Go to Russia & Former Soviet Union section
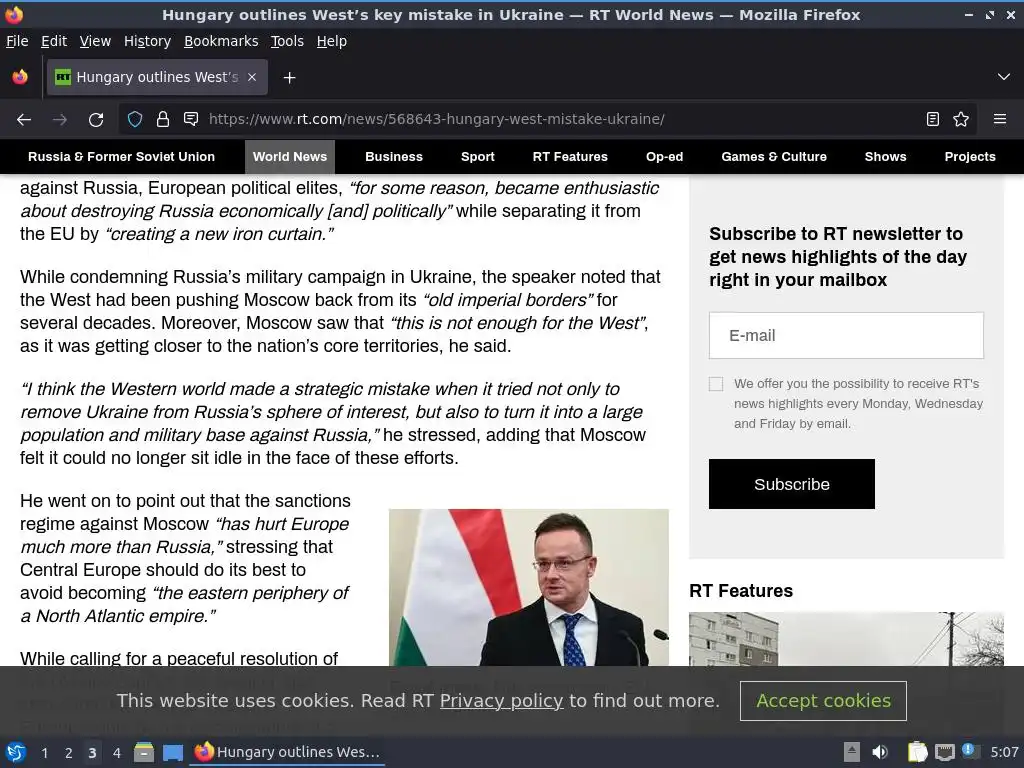Screen dimensions: 1024x768 tap(121, 157)
